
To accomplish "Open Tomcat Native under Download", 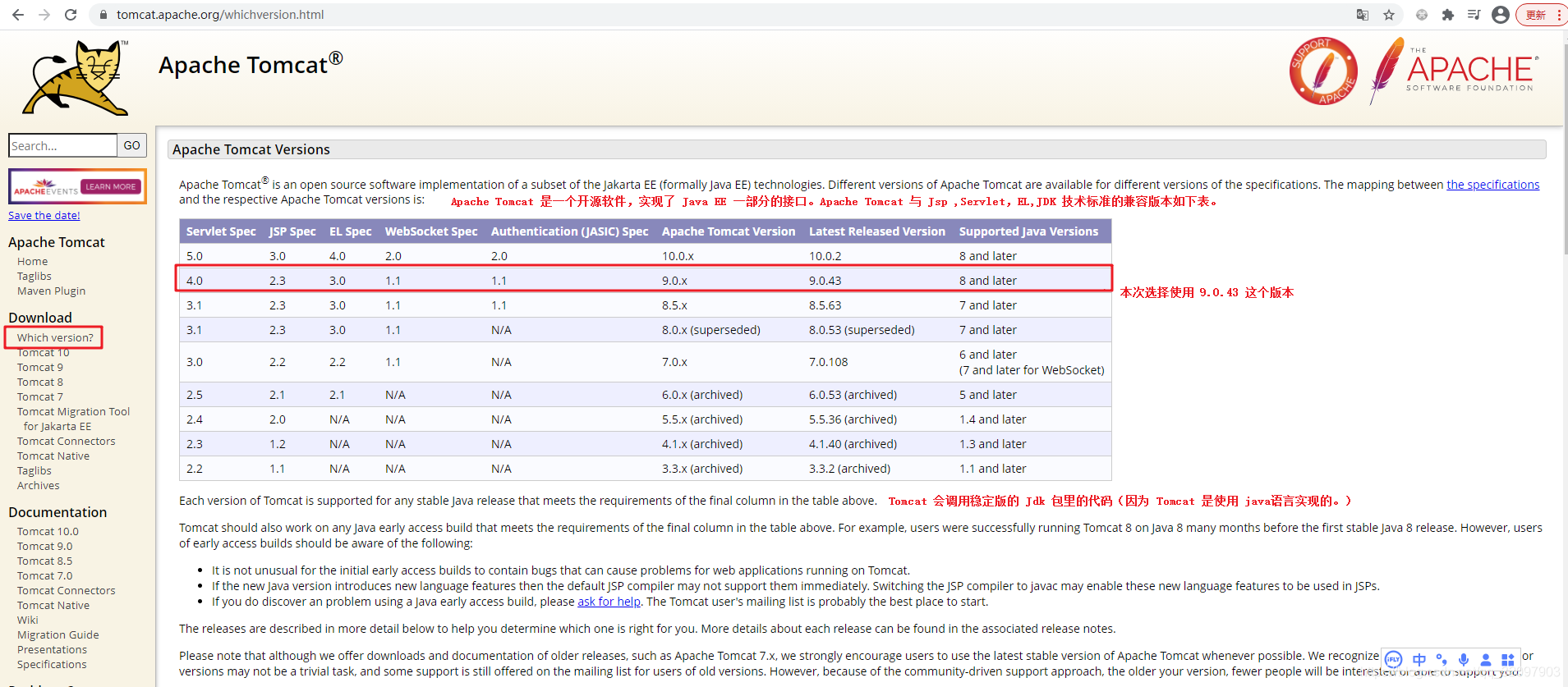I will [53, 456].
